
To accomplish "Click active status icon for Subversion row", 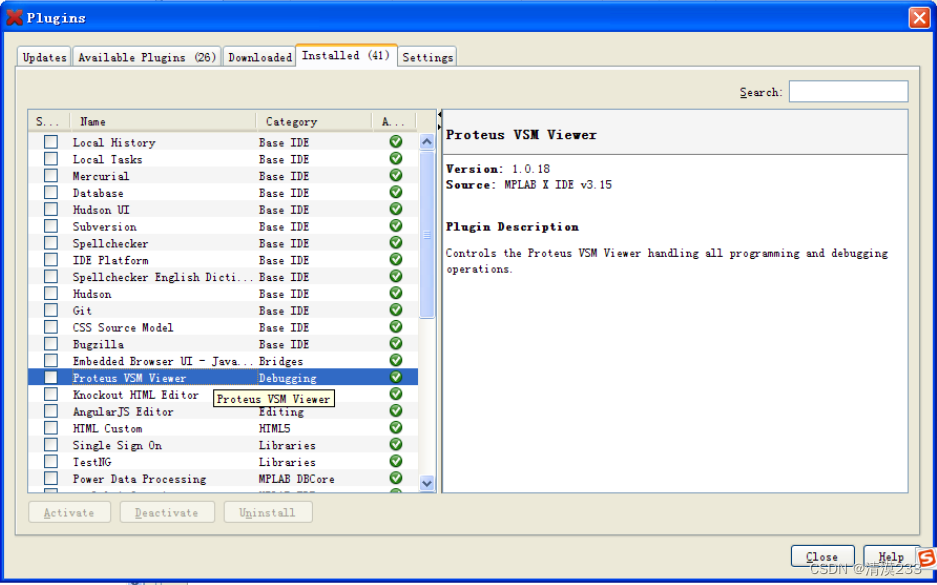I will (x=396, y=226).
